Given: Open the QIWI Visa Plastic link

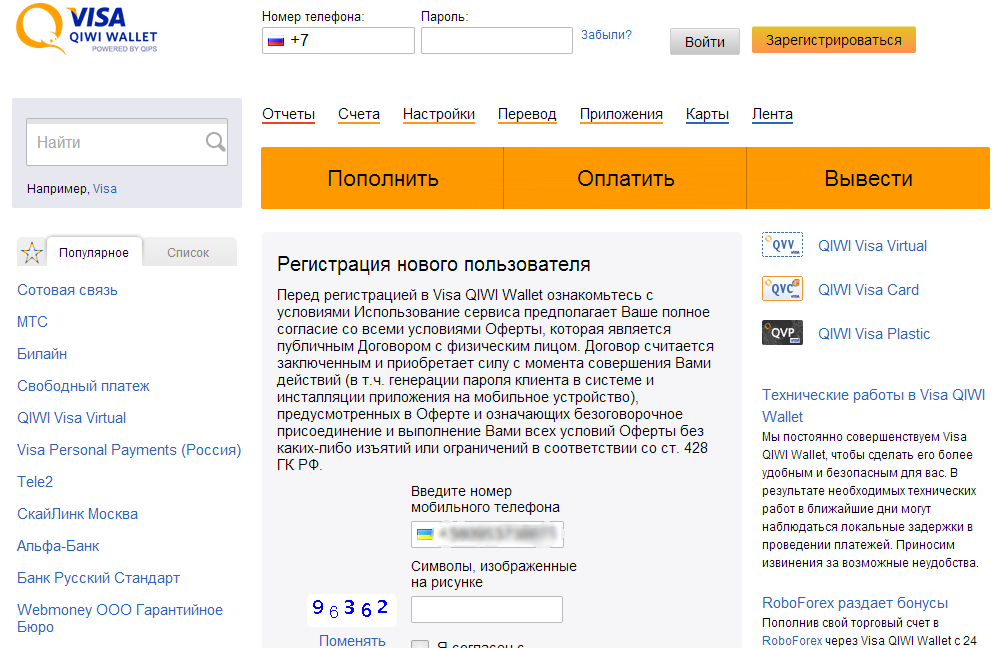Looking at the screenshot, I should point(874,334).
